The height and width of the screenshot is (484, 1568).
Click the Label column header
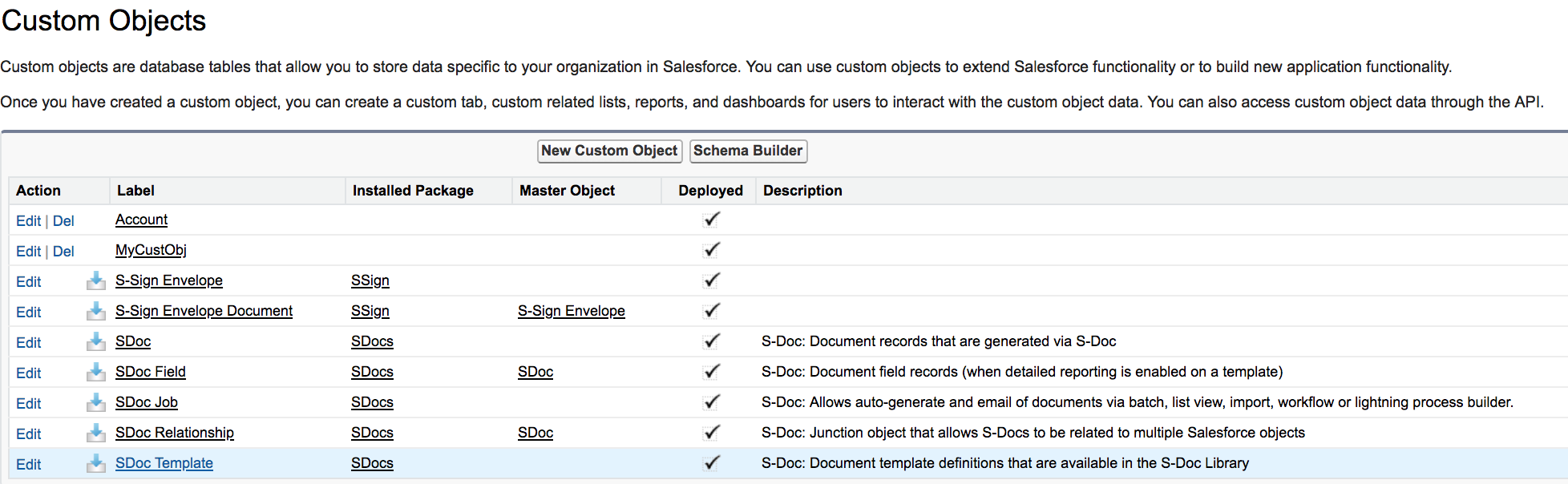135,191
